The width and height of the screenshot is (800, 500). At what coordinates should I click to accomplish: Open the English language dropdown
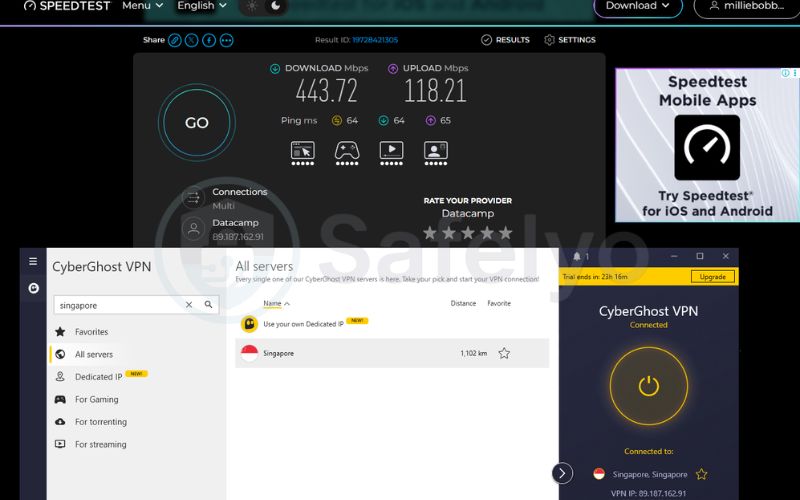(x=202, y=6)
